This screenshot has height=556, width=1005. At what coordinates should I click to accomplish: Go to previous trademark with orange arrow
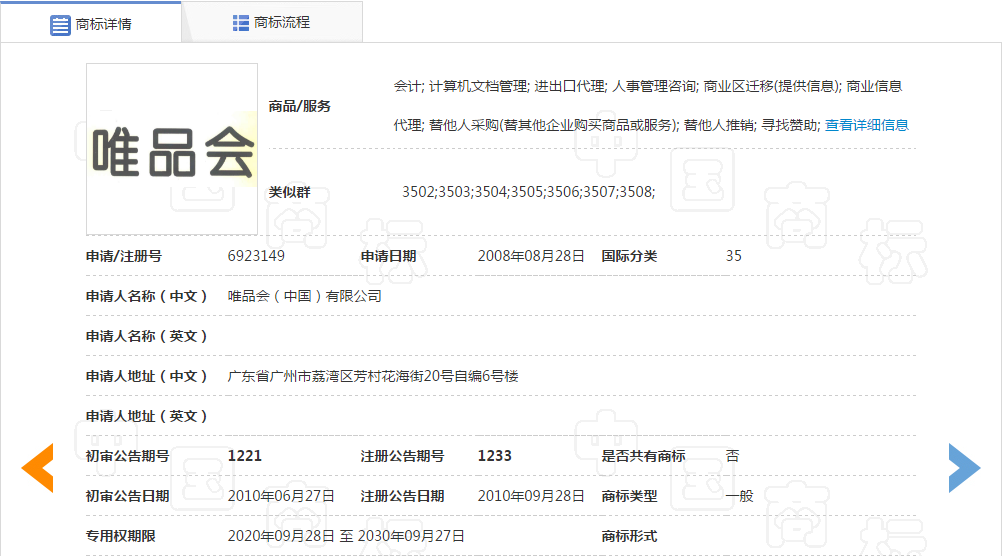pos(37,468)
